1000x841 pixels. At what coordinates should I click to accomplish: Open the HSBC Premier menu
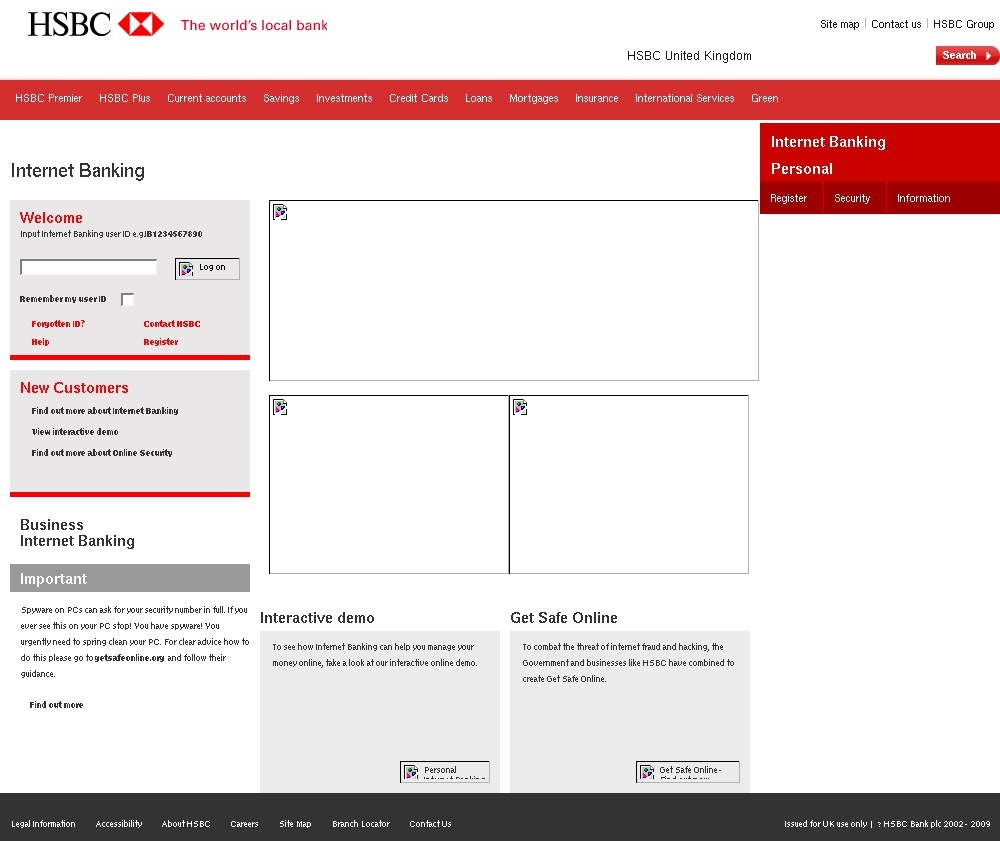(48, 98)
